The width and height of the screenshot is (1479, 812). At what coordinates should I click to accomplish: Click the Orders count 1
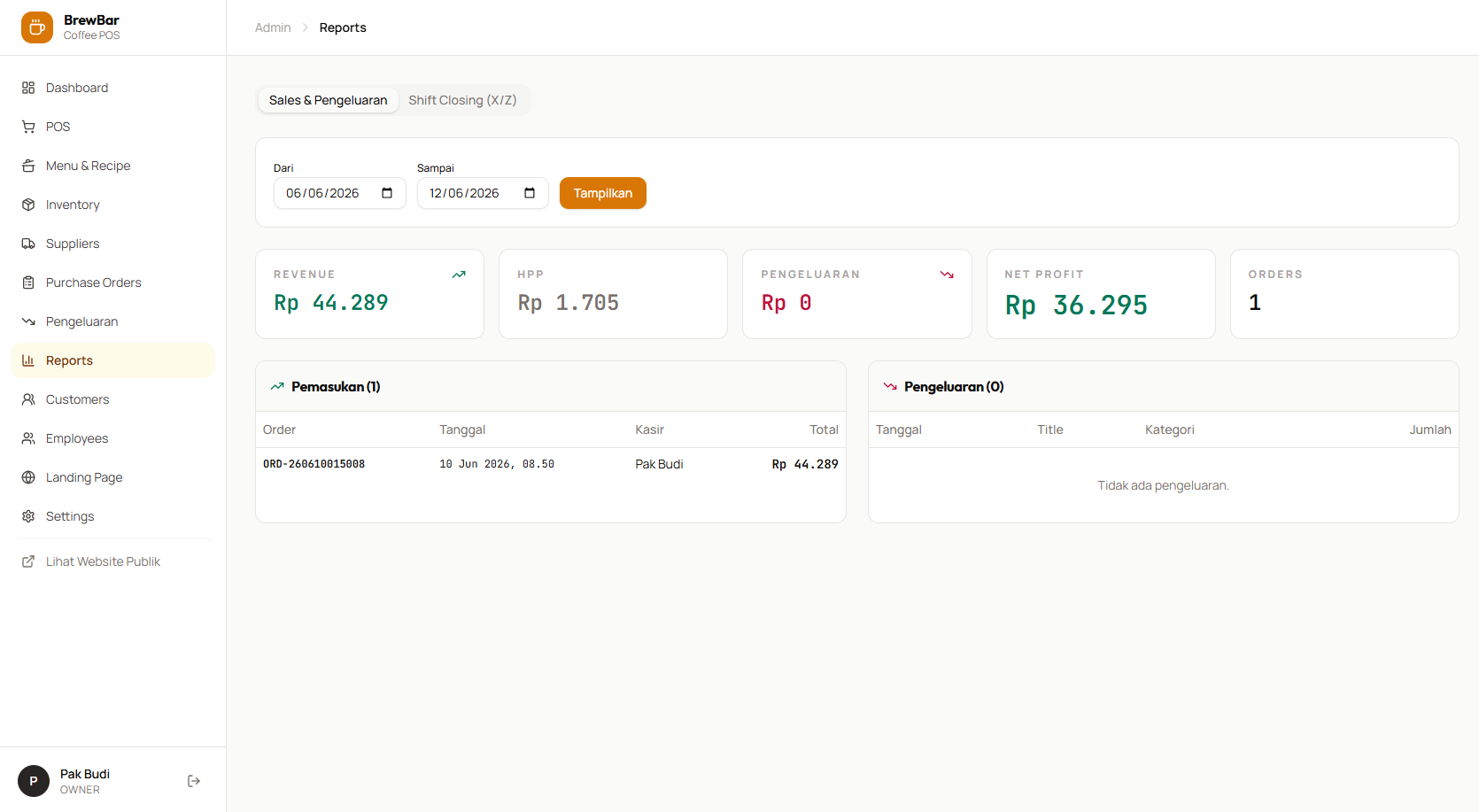click(1255, 303)
